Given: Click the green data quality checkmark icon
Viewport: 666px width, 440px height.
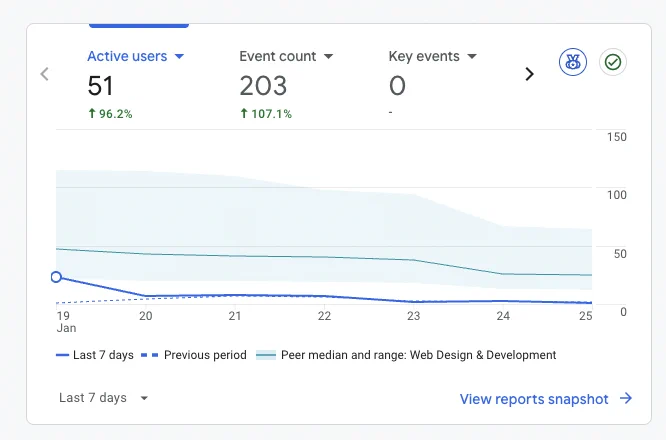Looking at the screenshot, I should [612, 62].
